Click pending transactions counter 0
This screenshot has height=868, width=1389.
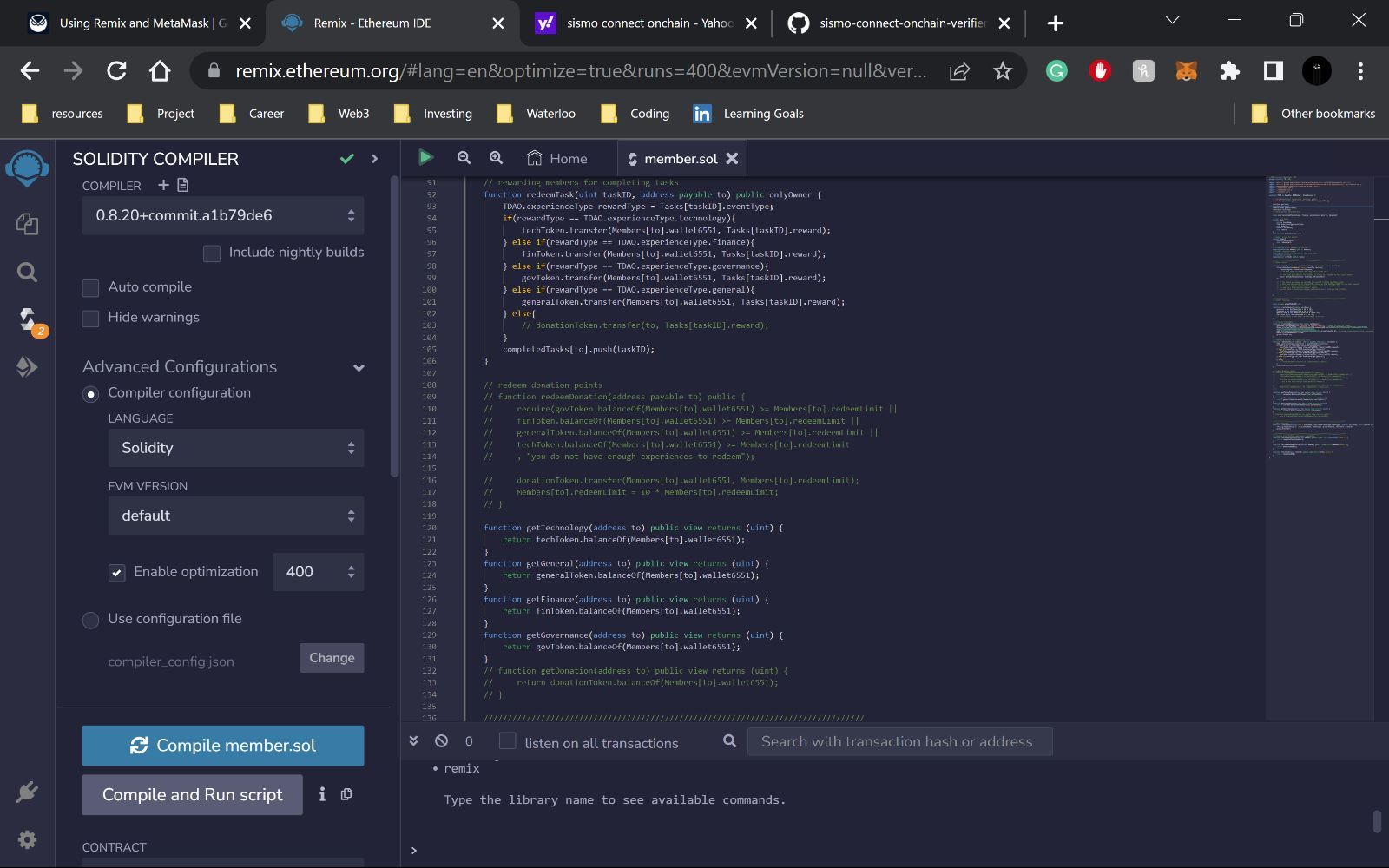[x=469, y=741]
